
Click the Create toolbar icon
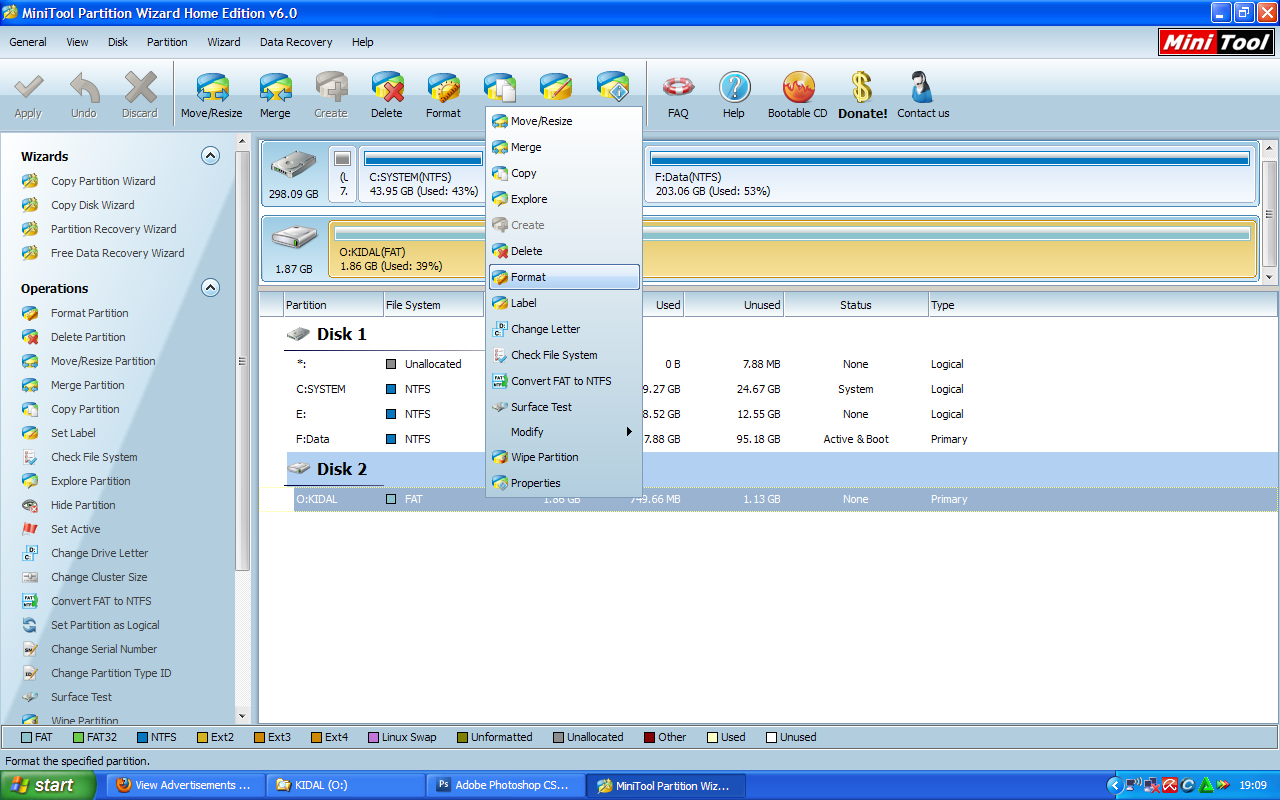click(331, 88)
